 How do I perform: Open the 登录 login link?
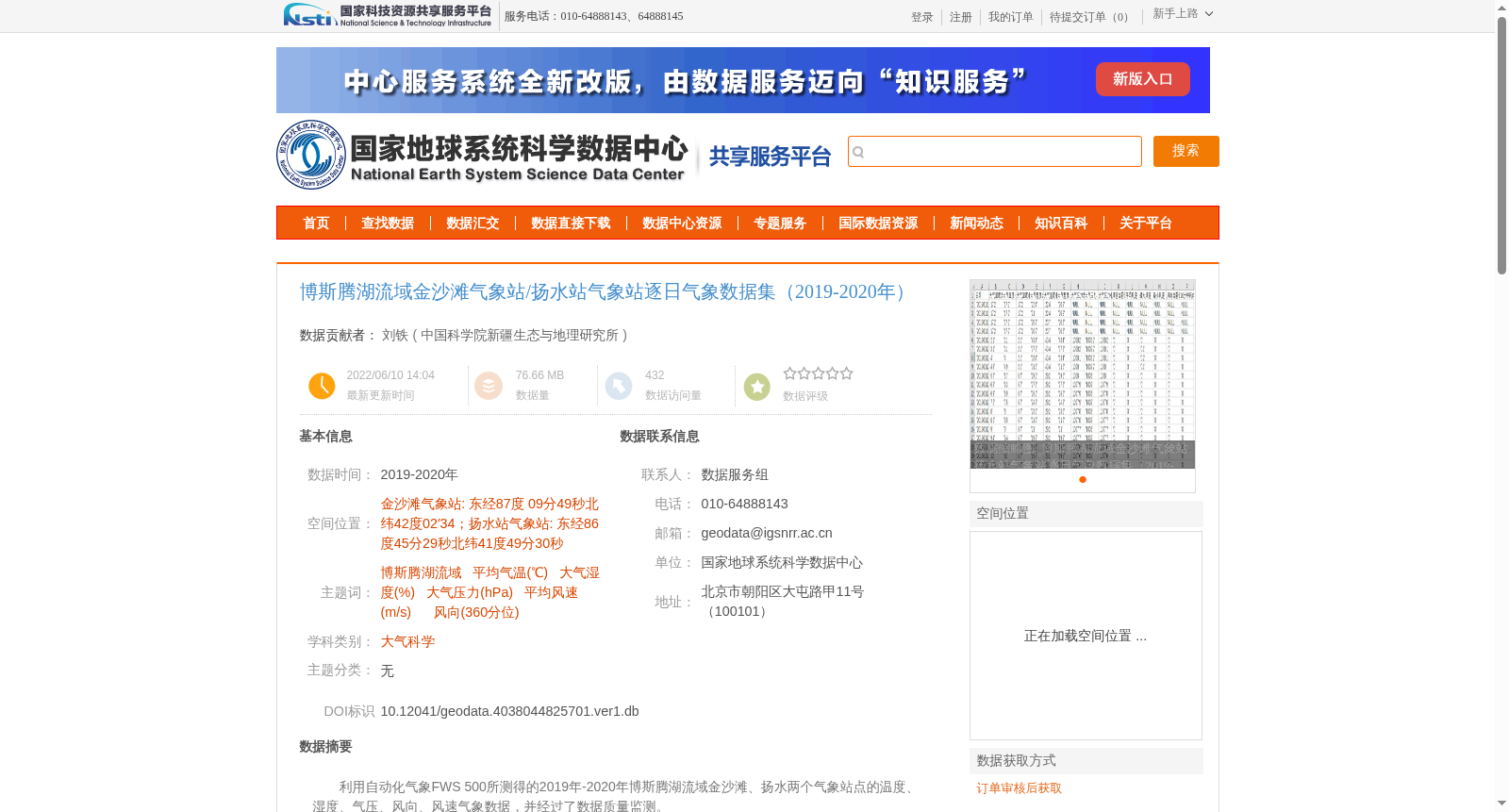[921, 17]
